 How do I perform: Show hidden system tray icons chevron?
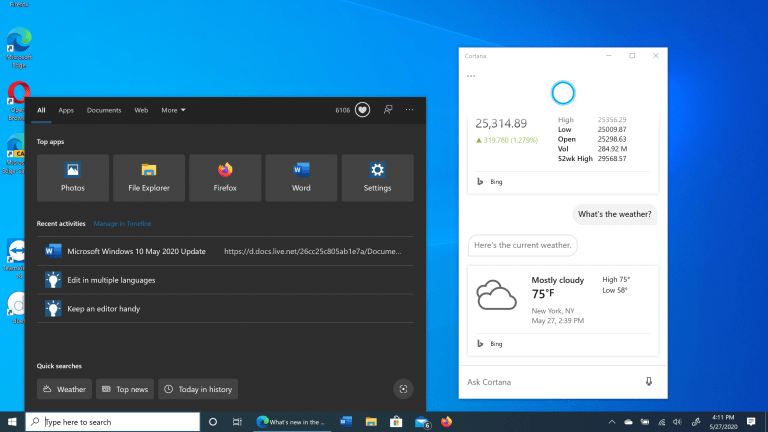612,422
